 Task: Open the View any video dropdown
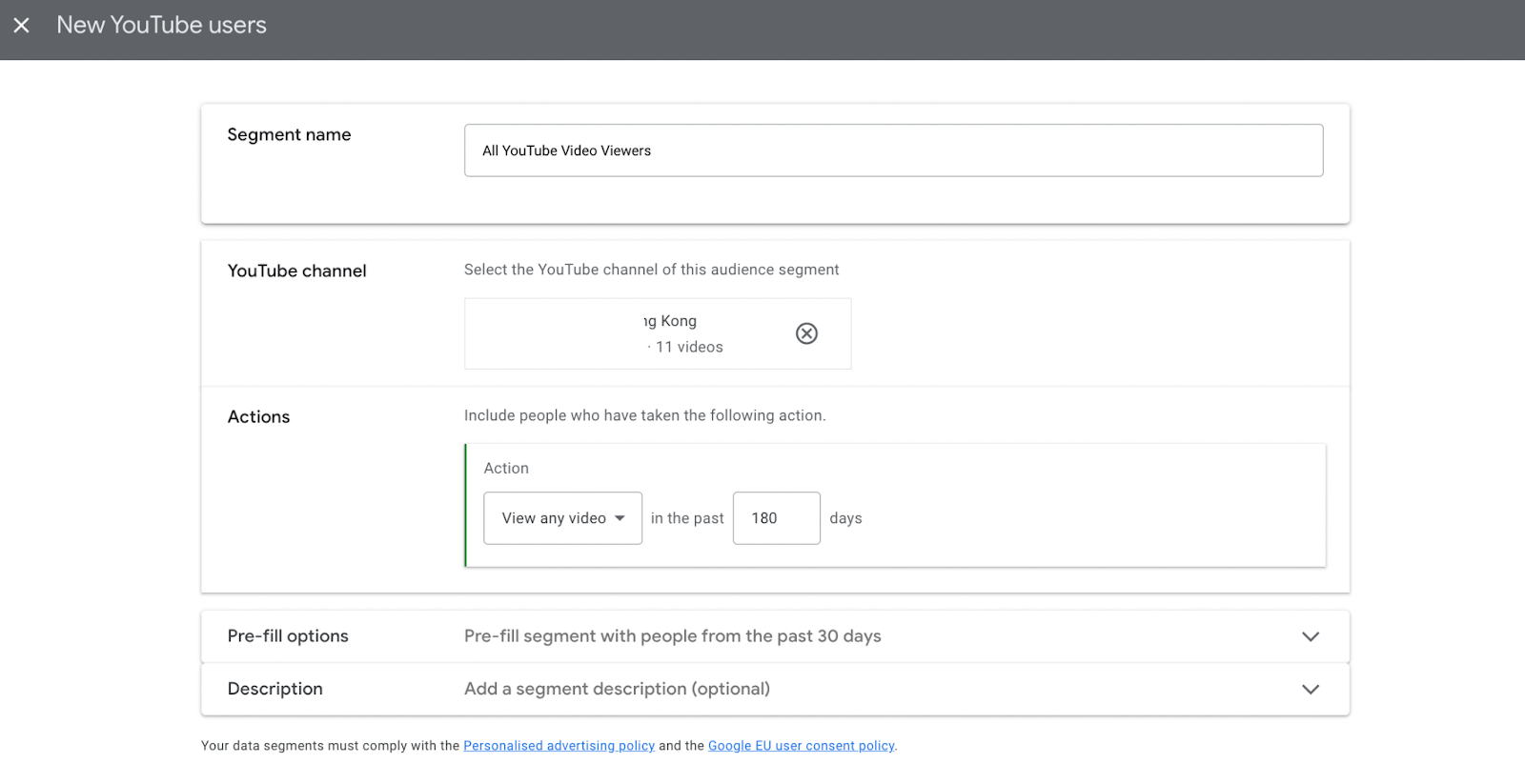(562, 518)
